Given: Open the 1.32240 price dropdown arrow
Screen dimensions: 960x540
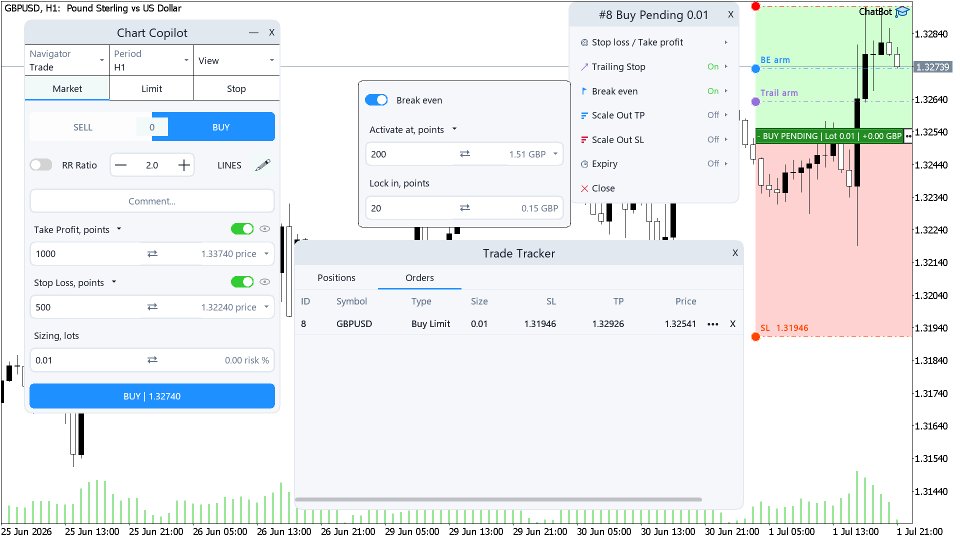Looking at the screenshot, I should click(x=266, y=307).
